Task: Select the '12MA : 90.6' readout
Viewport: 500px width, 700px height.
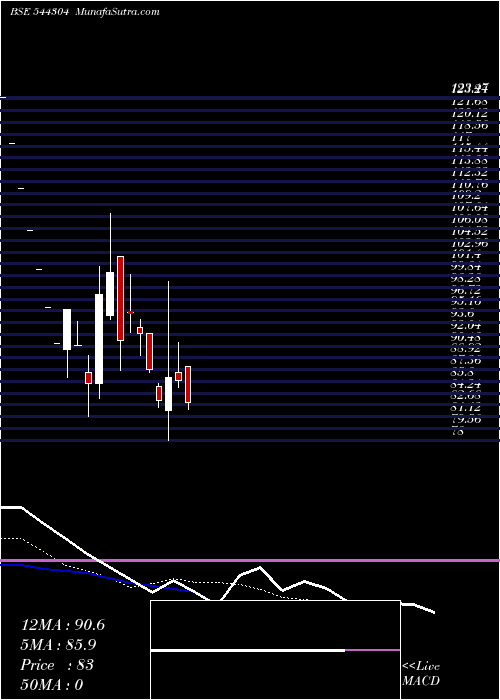Action: click(x=63, y=625)
